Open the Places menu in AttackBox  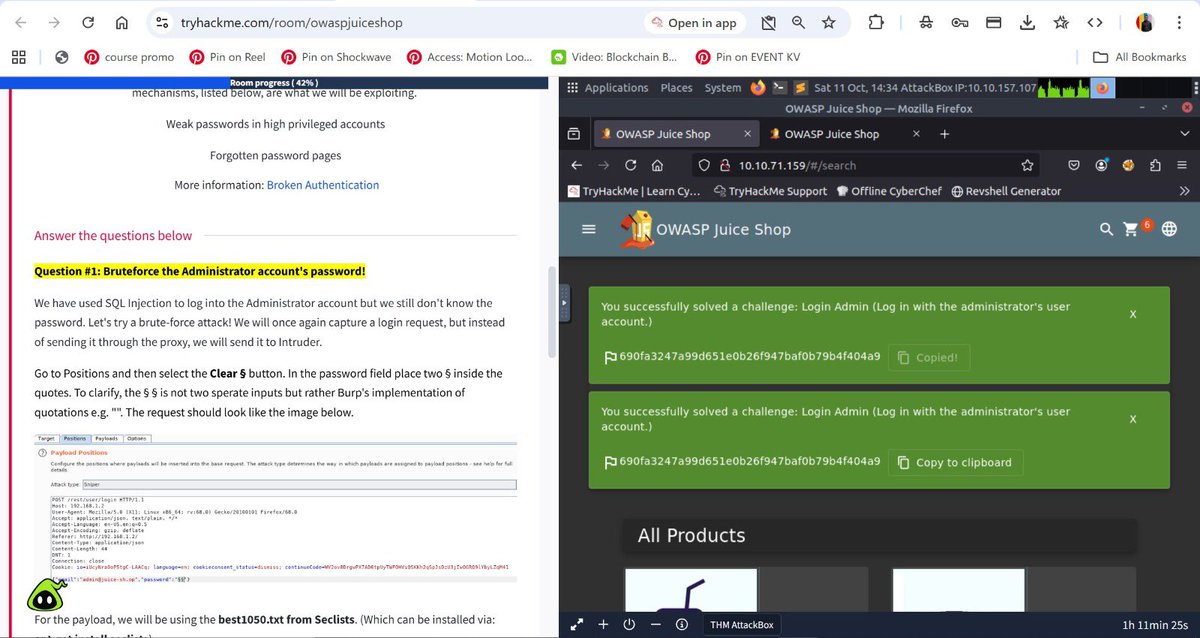676,88
